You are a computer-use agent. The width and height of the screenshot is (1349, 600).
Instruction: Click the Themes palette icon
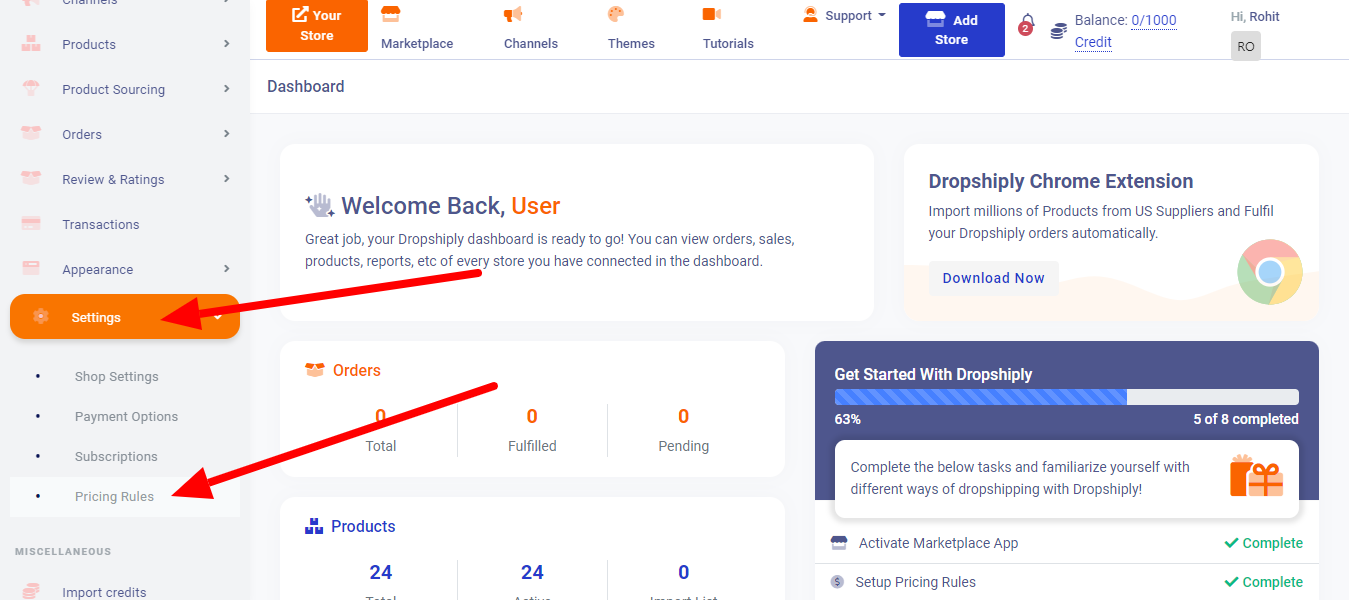pos(616,15)
